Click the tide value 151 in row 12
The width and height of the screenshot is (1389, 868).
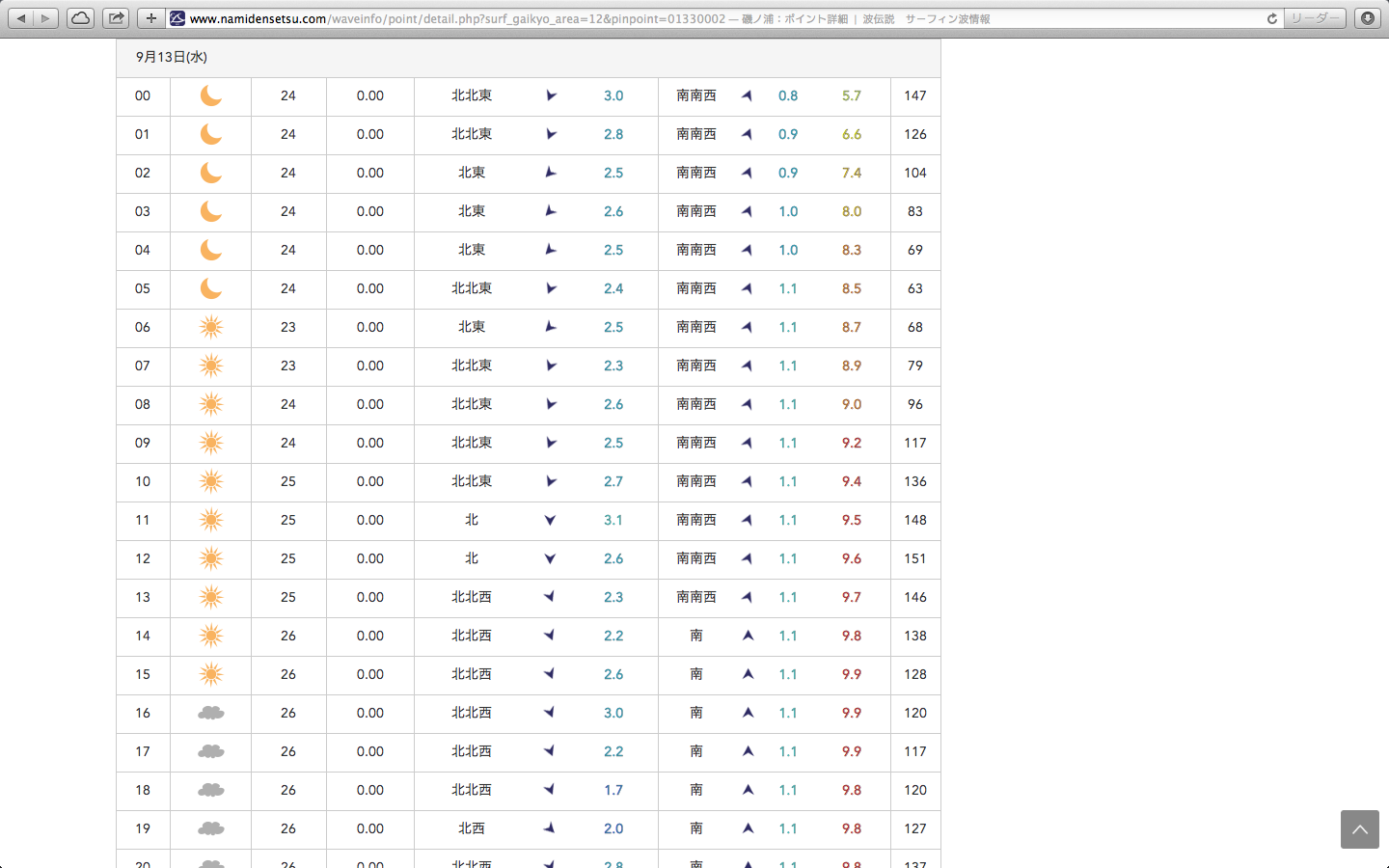point(914,558)
